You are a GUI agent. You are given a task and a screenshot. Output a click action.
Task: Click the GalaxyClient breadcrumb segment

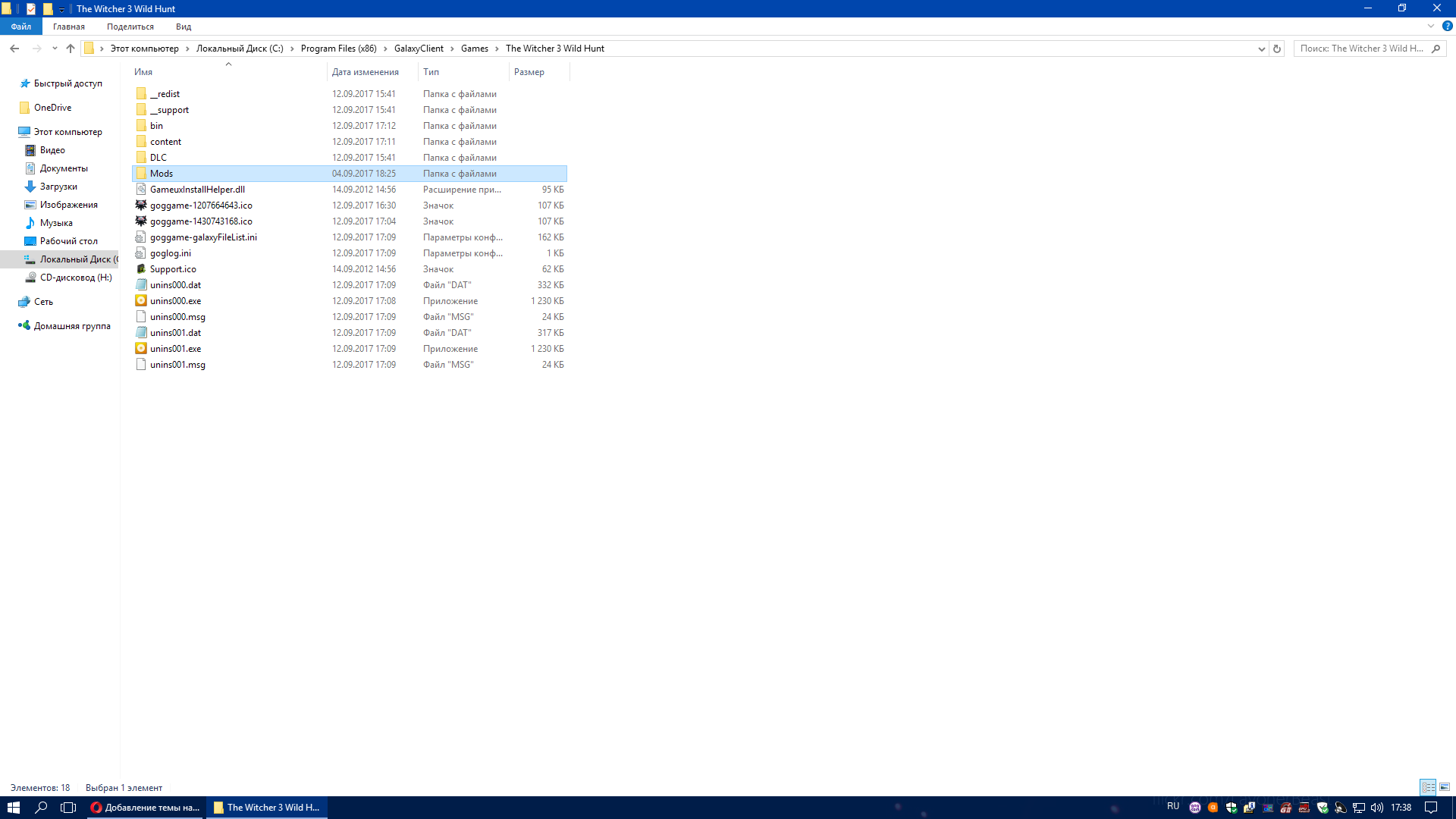tap(419, 49)
